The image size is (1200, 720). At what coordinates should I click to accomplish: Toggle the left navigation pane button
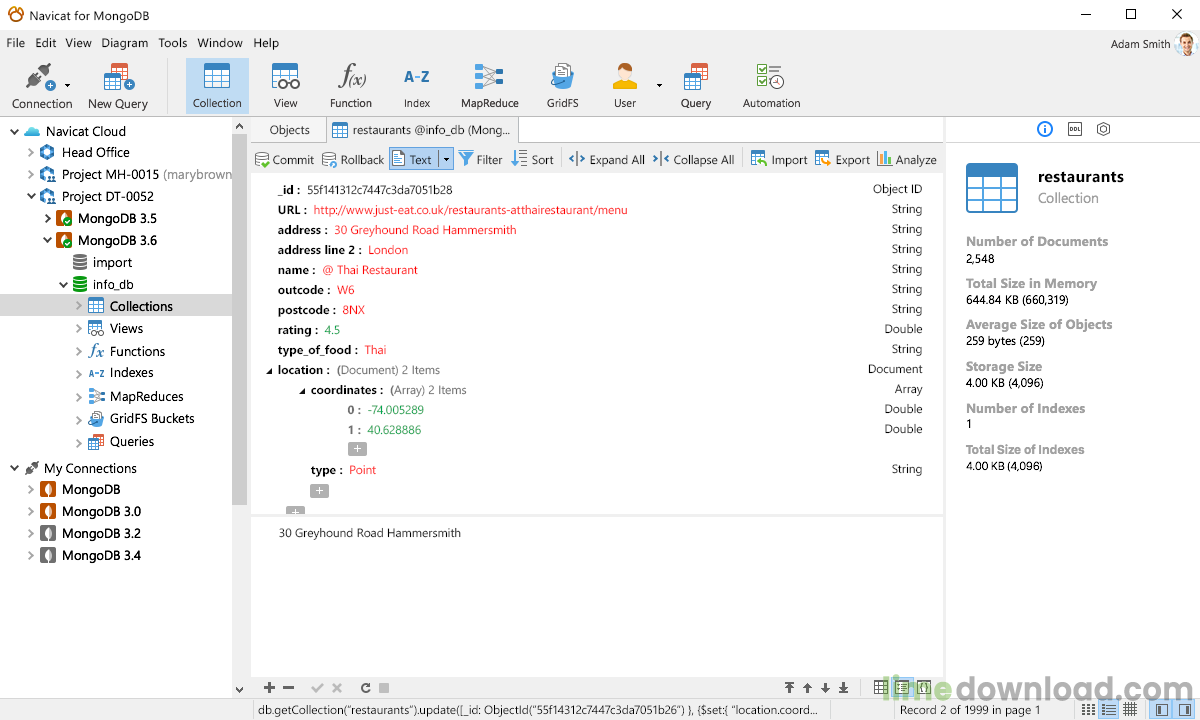1161,710
